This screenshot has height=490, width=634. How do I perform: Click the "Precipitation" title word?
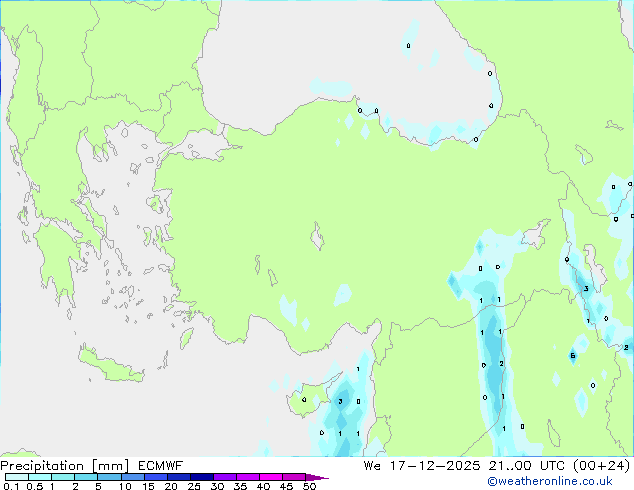click(42, 466)
